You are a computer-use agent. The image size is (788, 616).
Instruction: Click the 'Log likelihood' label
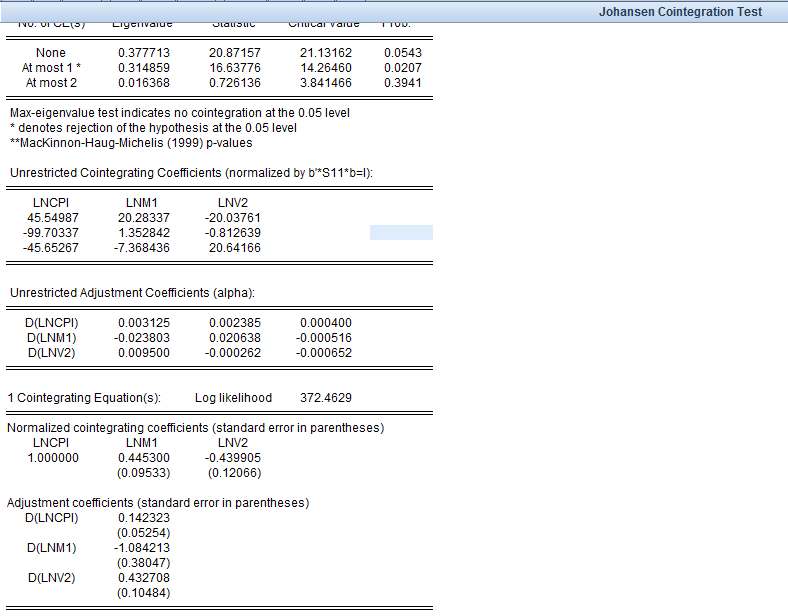(x=233, y=398)
